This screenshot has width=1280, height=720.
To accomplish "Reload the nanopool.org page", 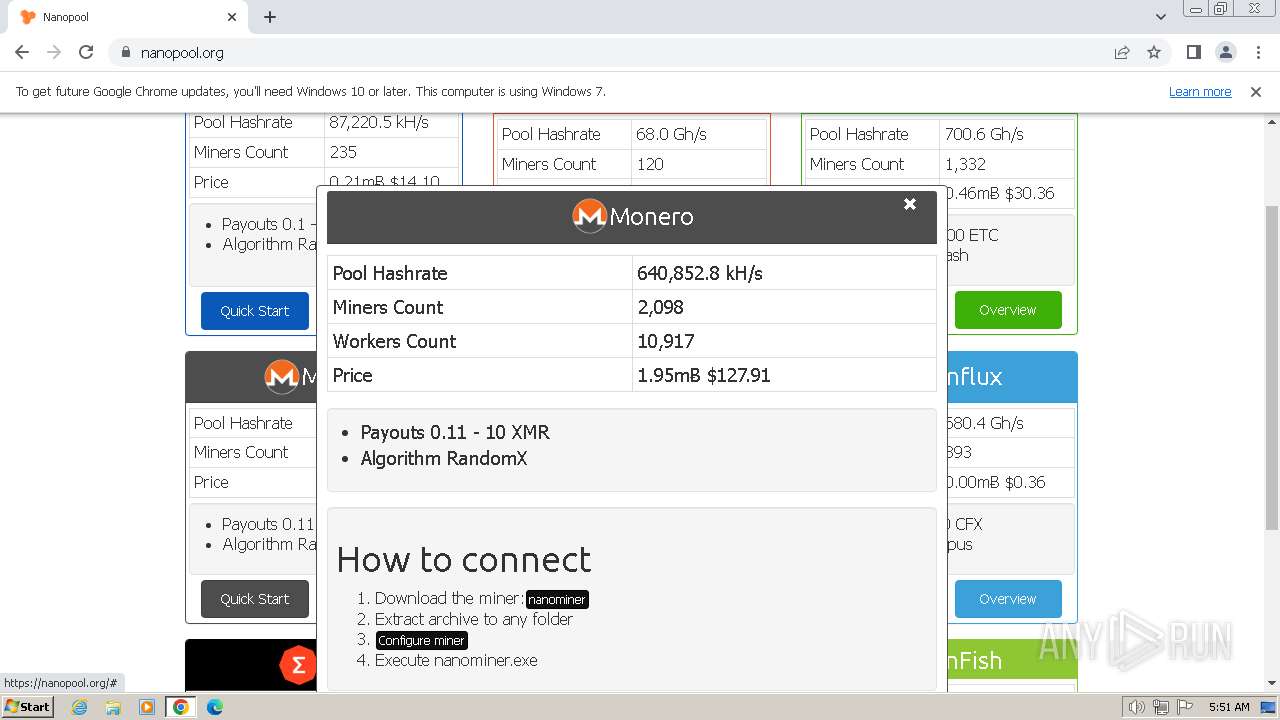I will [x=86, y=52].
